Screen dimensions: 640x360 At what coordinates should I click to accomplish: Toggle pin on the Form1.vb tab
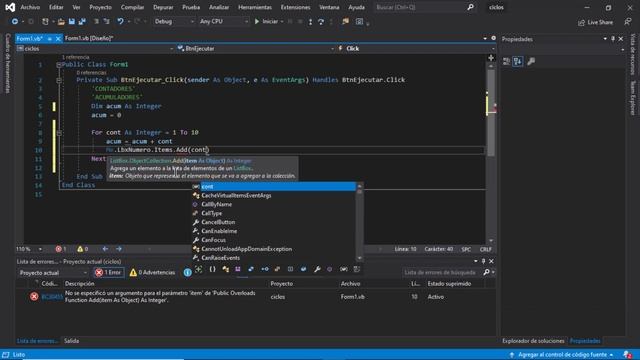(49, 39)
